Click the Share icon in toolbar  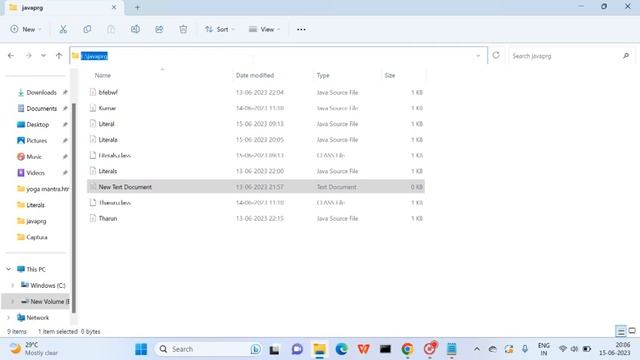click(x=159, y=29)
